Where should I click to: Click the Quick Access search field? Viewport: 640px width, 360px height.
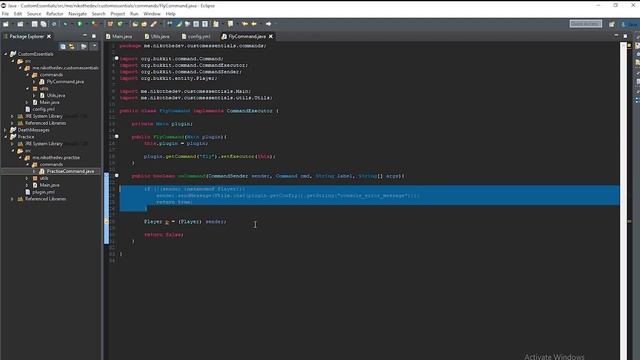[586, 24]
